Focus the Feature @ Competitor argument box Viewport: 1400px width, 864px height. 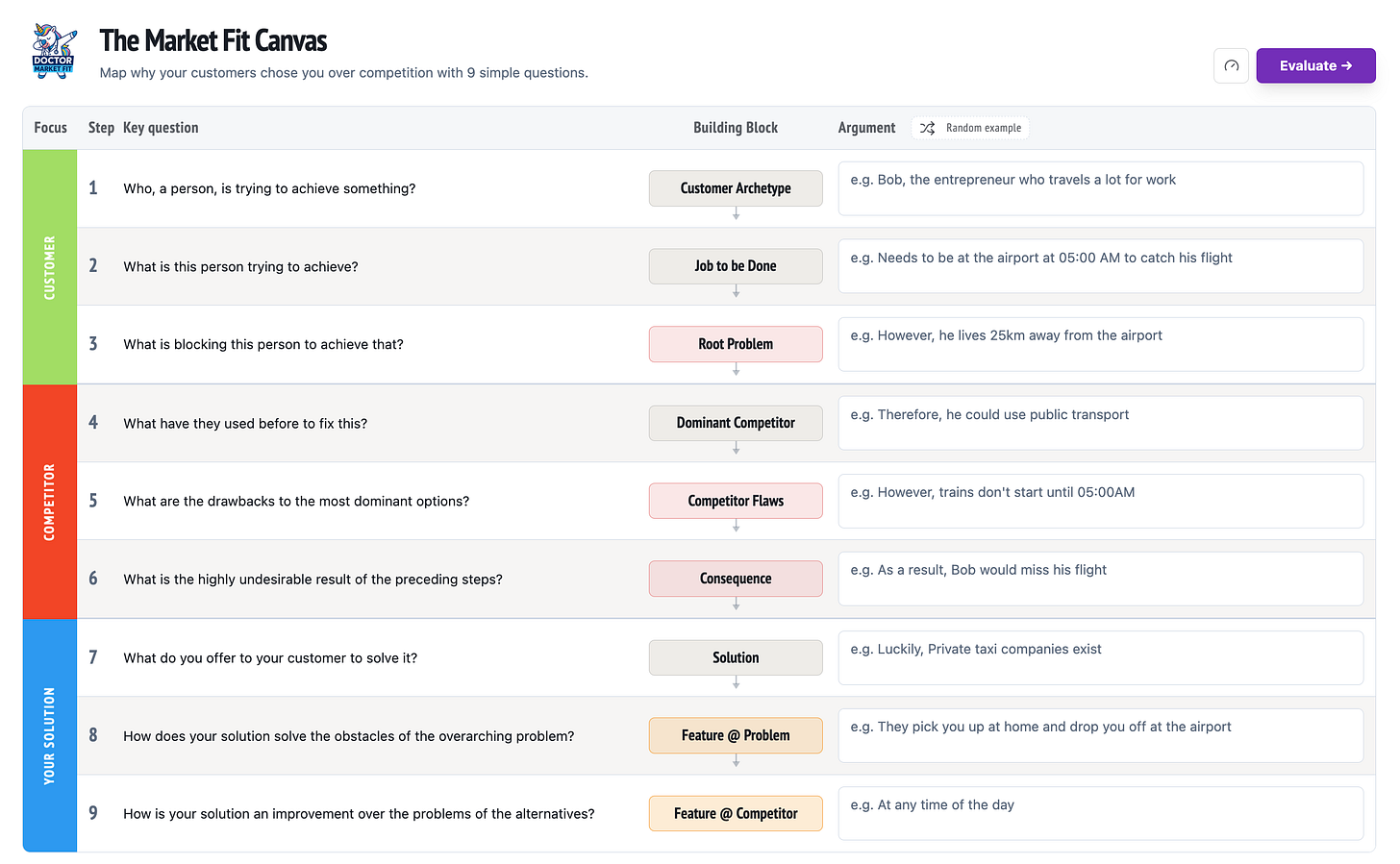click(x=1100, y=813)
